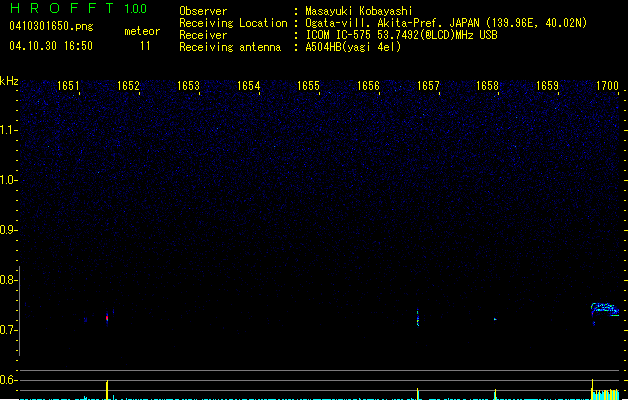
Task: Click the long green echo near 1700
Action: [x=605, y=309]
